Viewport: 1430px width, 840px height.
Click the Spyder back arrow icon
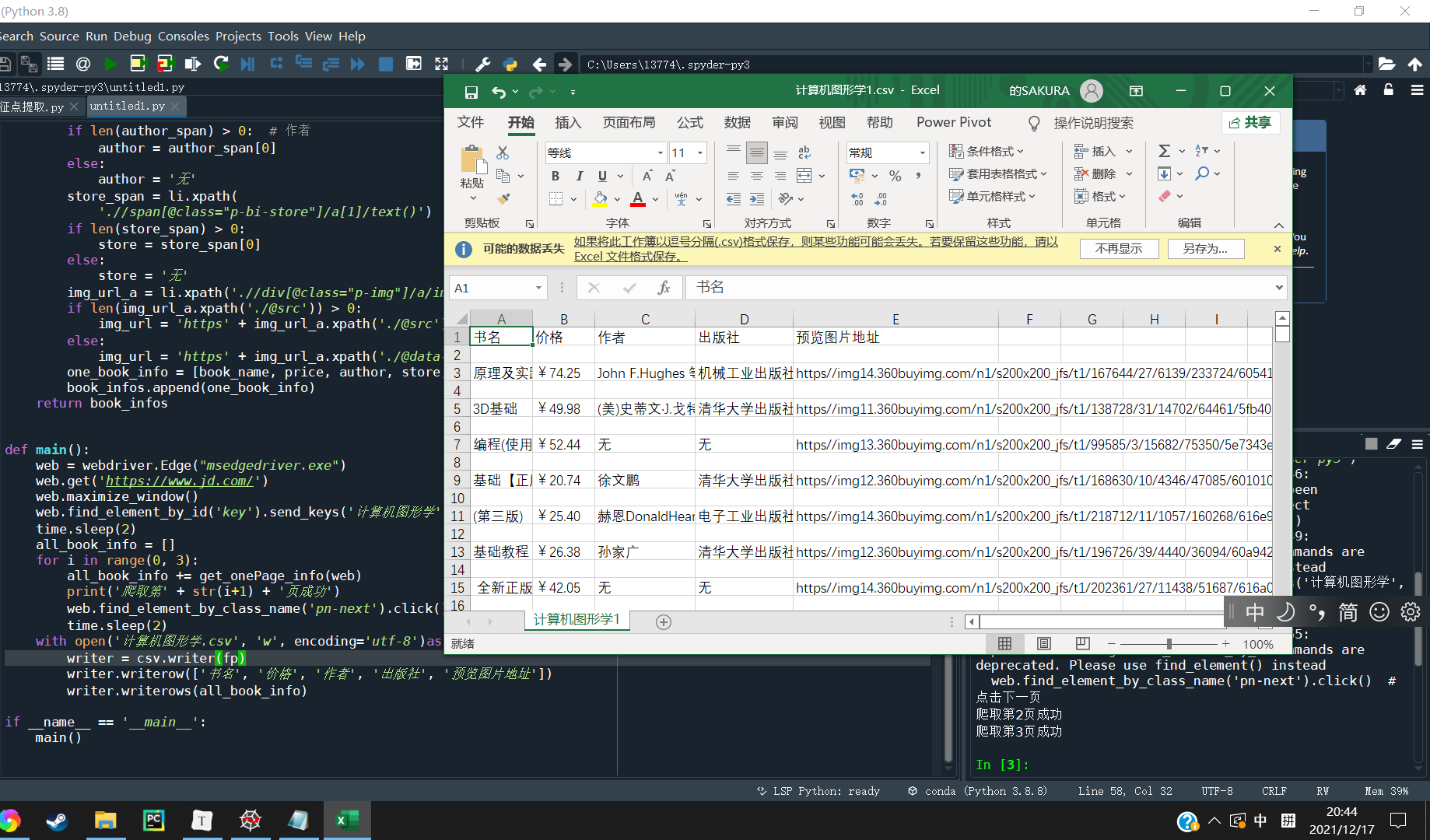tap(539, 65)
